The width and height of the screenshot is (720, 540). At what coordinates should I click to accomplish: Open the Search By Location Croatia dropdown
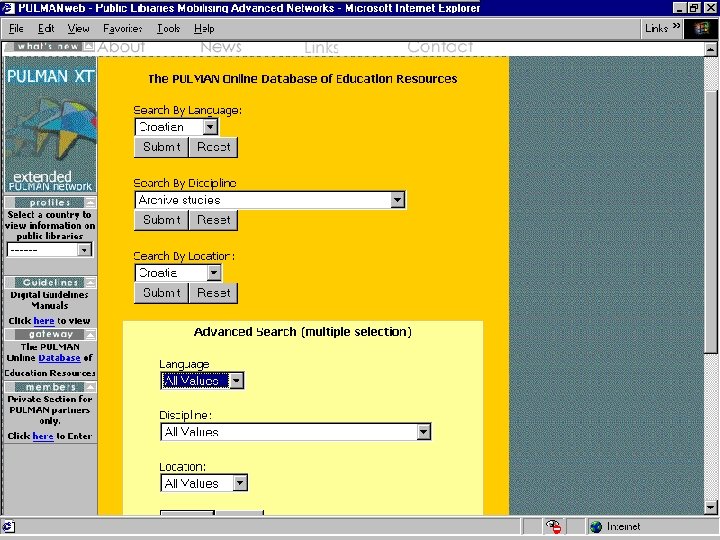coord(178,273)
